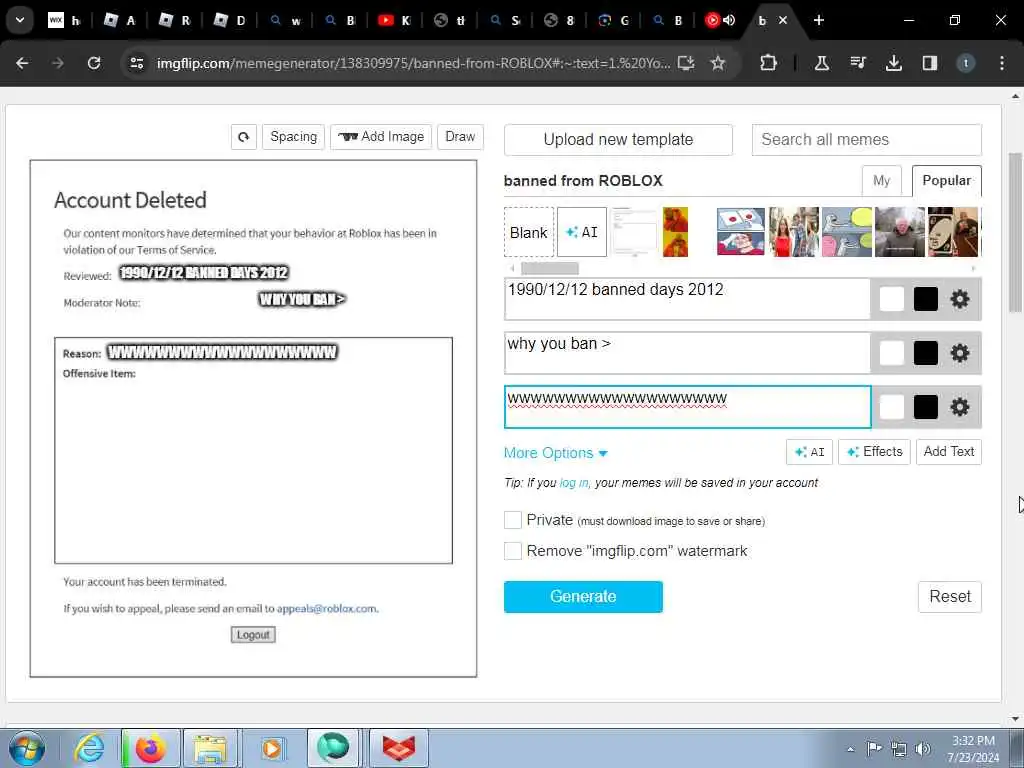Open the Action Center flag tray icon
The width and height of the screenshot is (1024, 768).
[x=874, y=748]
